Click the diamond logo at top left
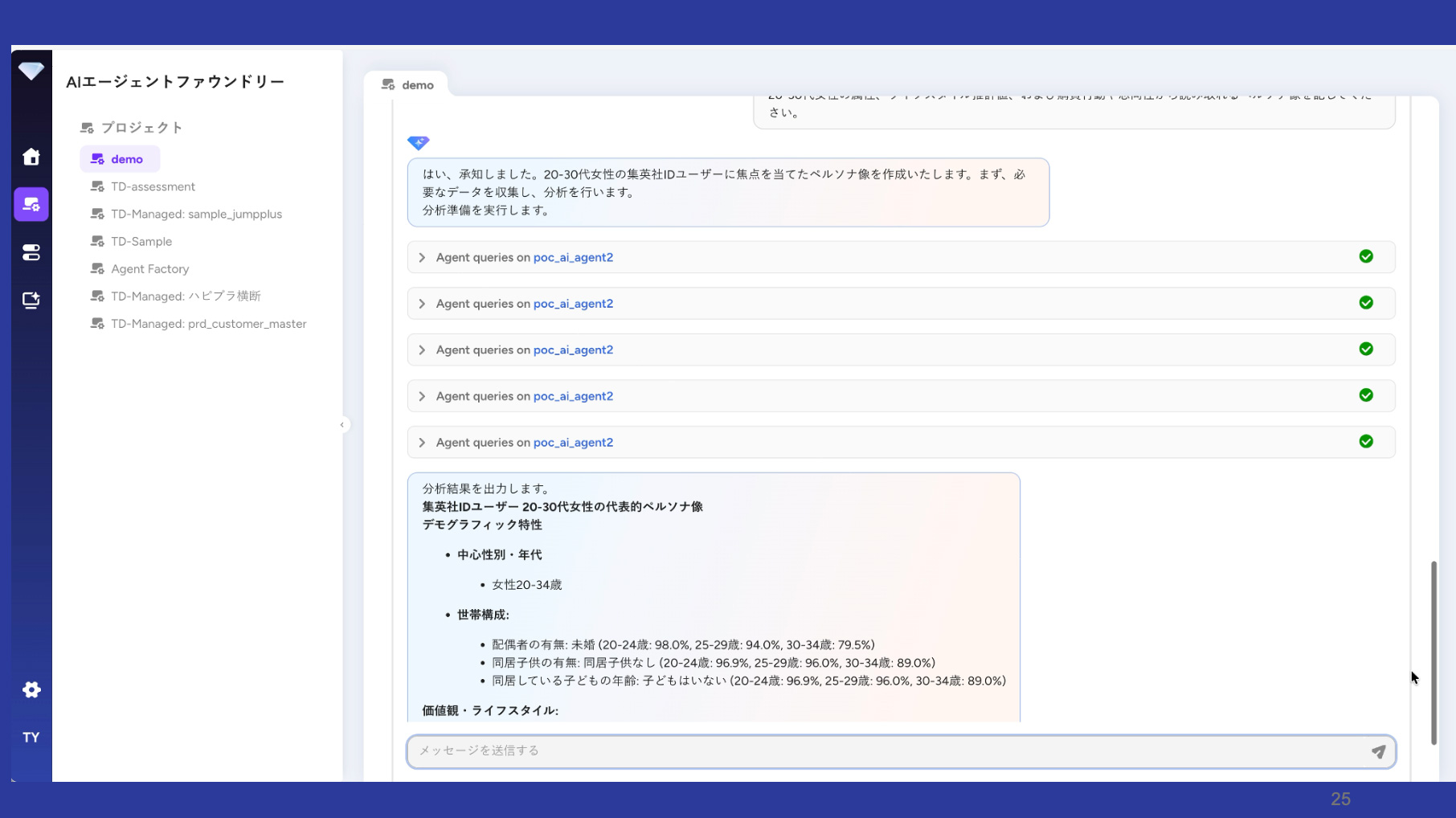This screenshot has width=1456, height=818. click(31, 71)
